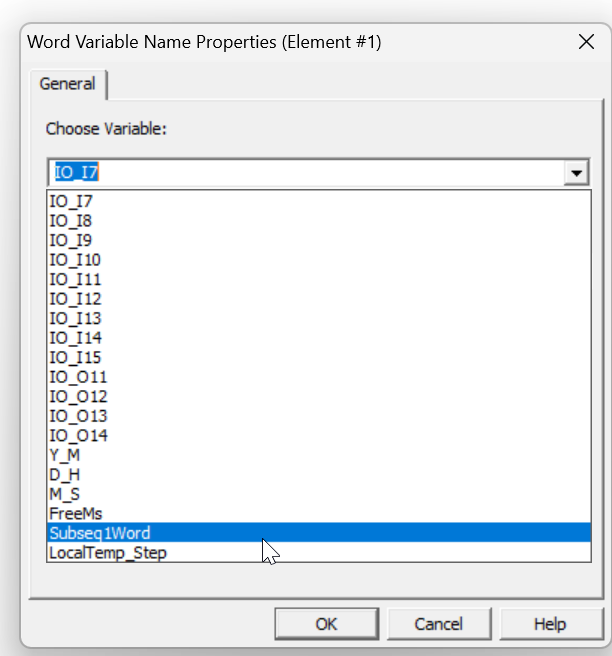This screenshot has height=656, width=612.
Task: Collapse the variable dropdown arrow
Action: point(576,172)
